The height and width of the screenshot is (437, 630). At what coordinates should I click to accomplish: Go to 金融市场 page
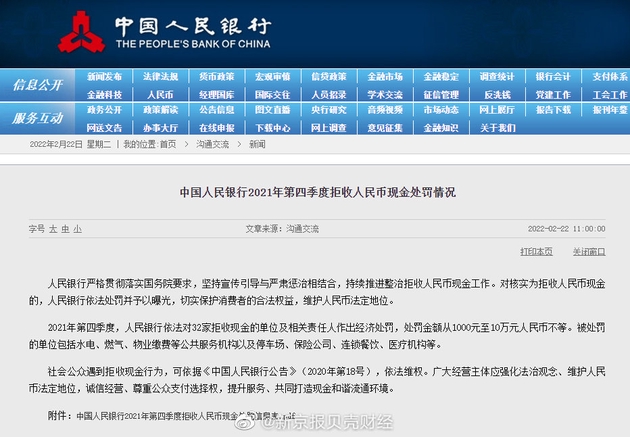click(x=385, y=77)
